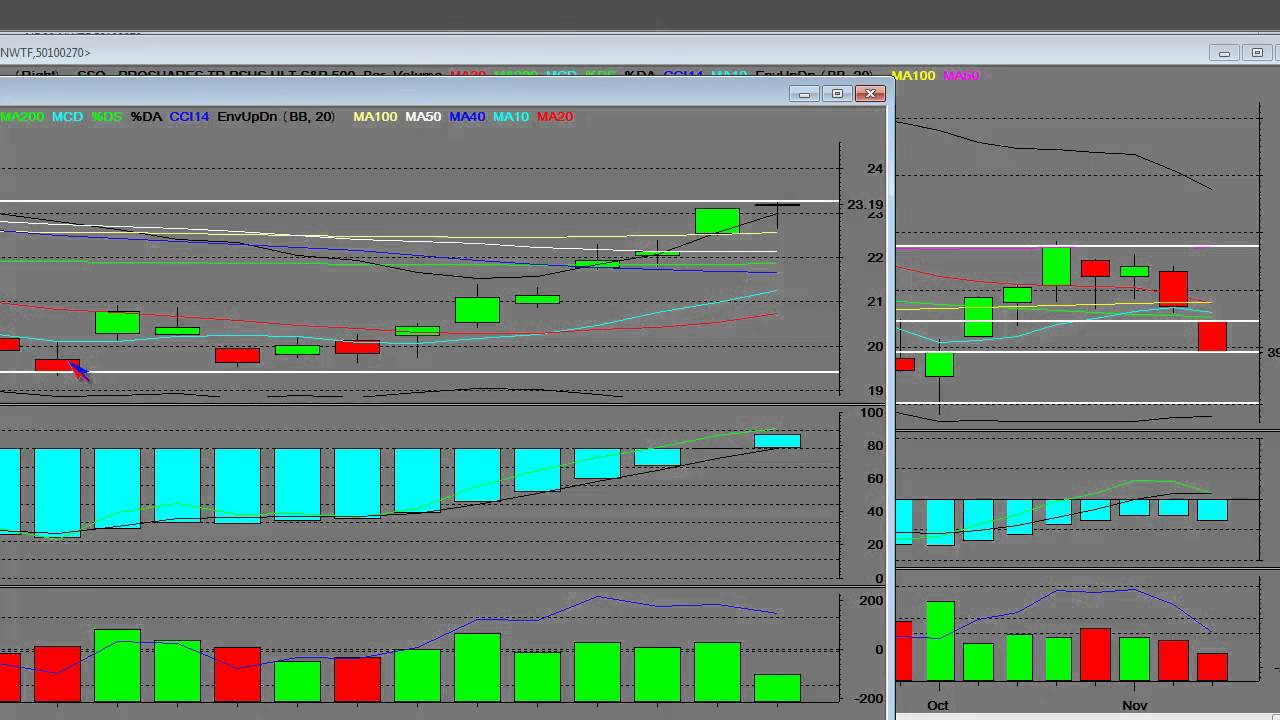This screenshot has width=1280, height=720.
Task: Click the Oct date label in background chart
Action: [938, 705]
